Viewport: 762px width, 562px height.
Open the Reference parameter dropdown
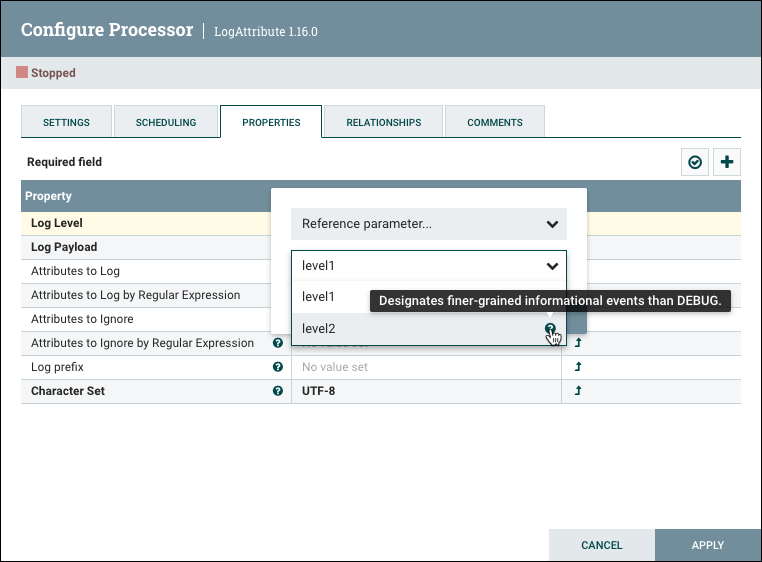[428, 224]
